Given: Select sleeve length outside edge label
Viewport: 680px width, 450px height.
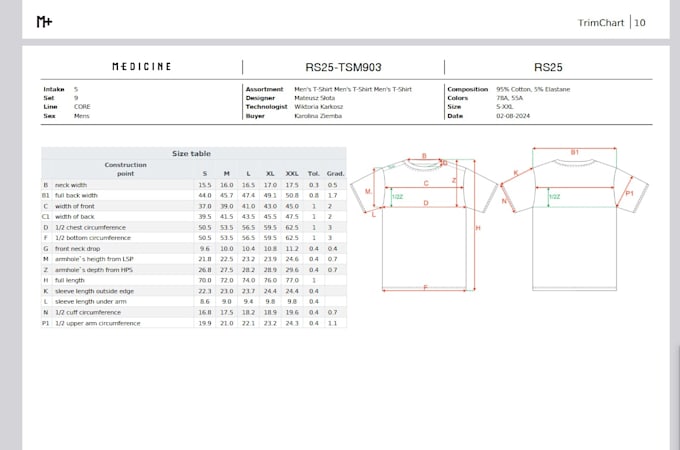Looking at the screenshot, I should (94, 291).
